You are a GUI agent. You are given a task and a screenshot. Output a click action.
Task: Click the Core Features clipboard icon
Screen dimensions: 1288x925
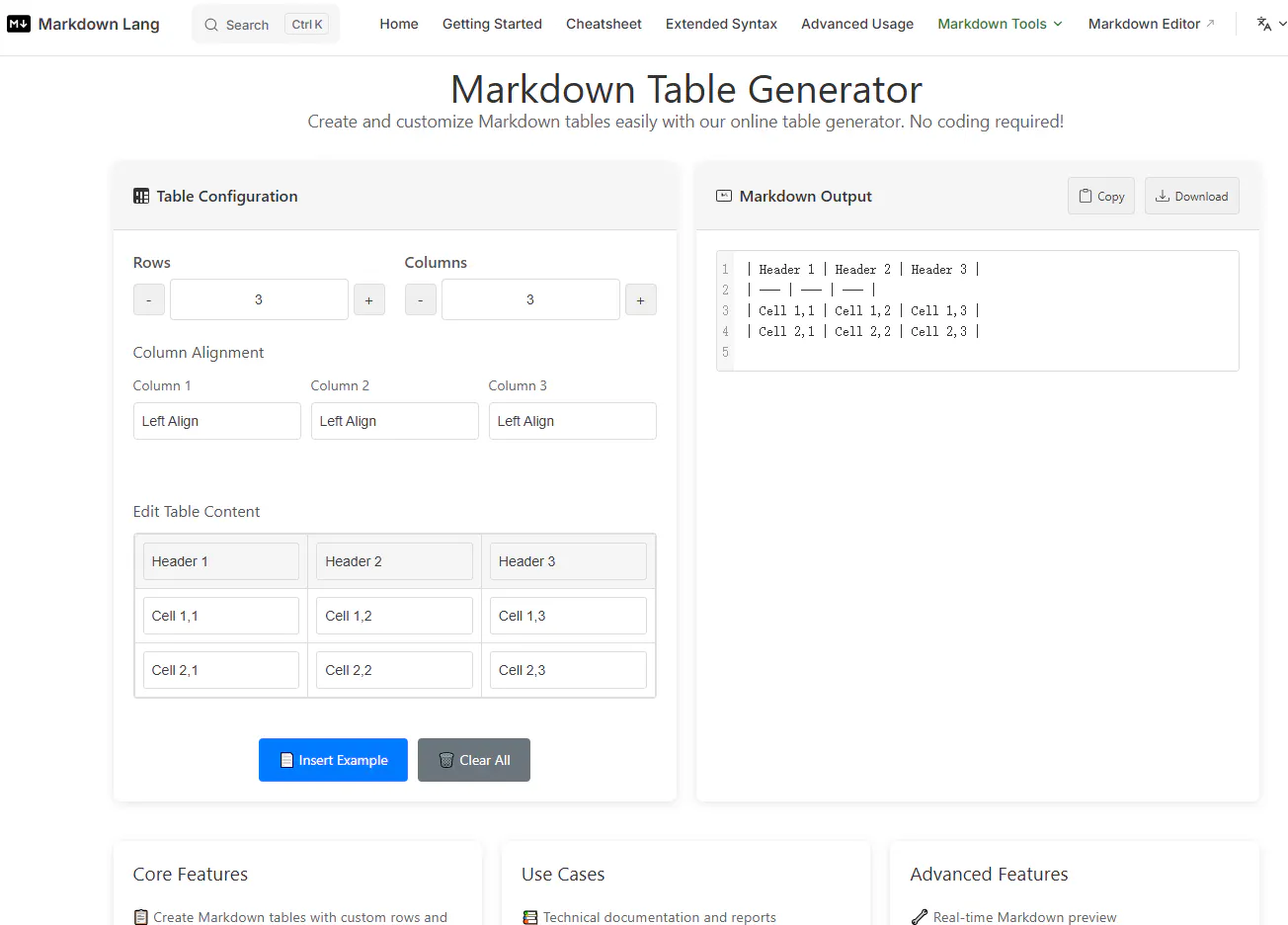[x=141, y=917]
